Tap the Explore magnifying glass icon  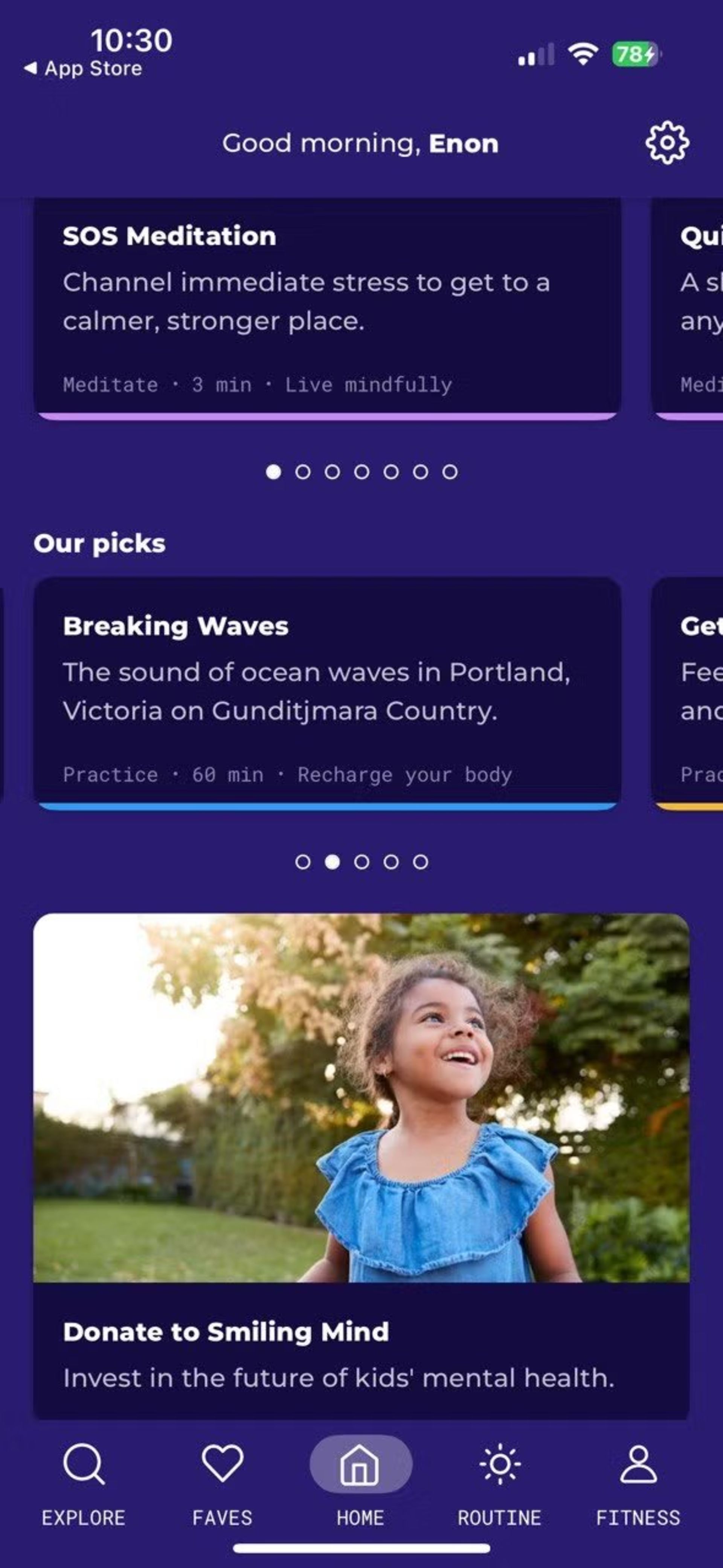point(84,1464)
